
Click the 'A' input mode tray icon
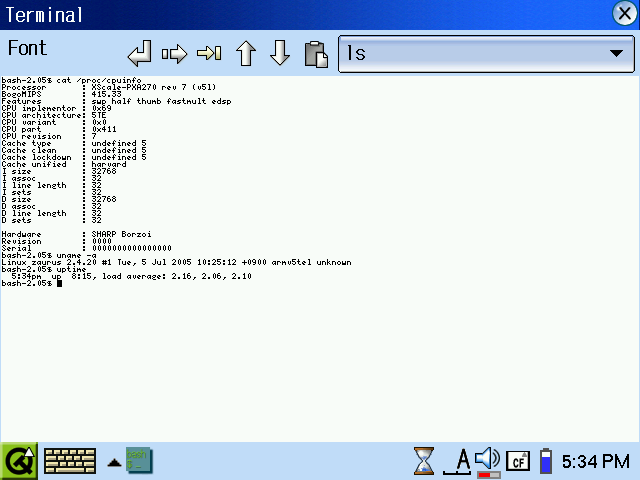[458, 462]
